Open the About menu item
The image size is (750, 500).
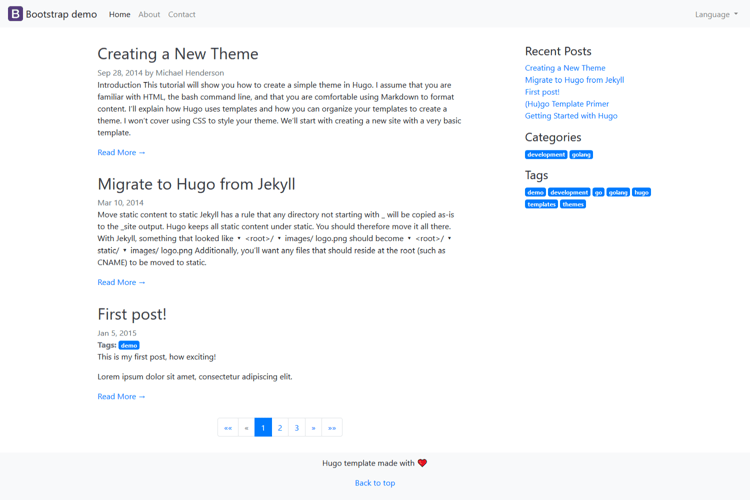(x=149, y=14)
